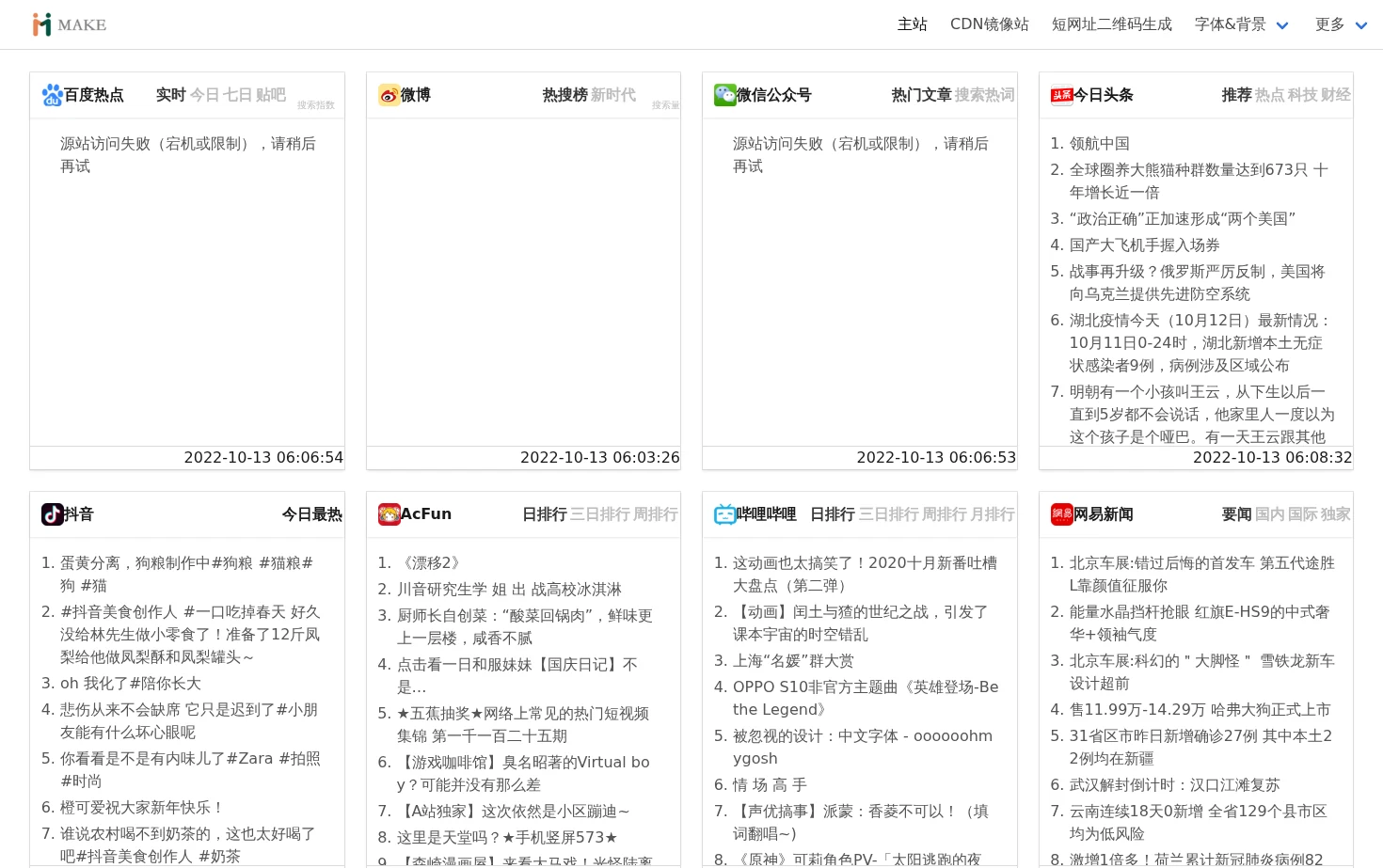The width and height of the screenshot is (1383, 868).
Task: Click WeChat card timestamp 2022-10-13 06:06:53
Action: pyautogui.click(x=936, y=458)
